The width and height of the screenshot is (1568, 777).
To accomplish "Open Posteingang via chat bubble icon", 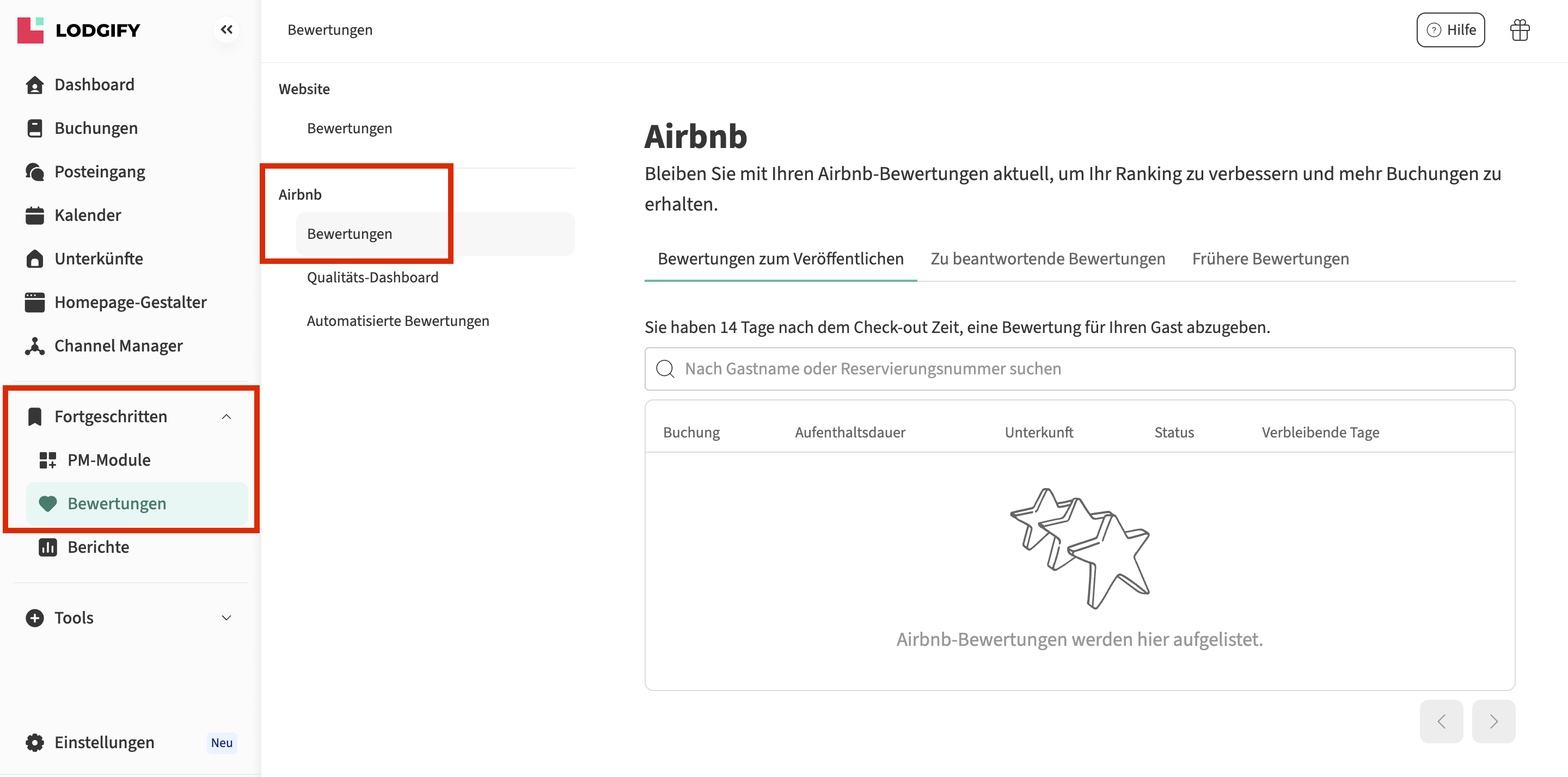I will pos(35,172).
